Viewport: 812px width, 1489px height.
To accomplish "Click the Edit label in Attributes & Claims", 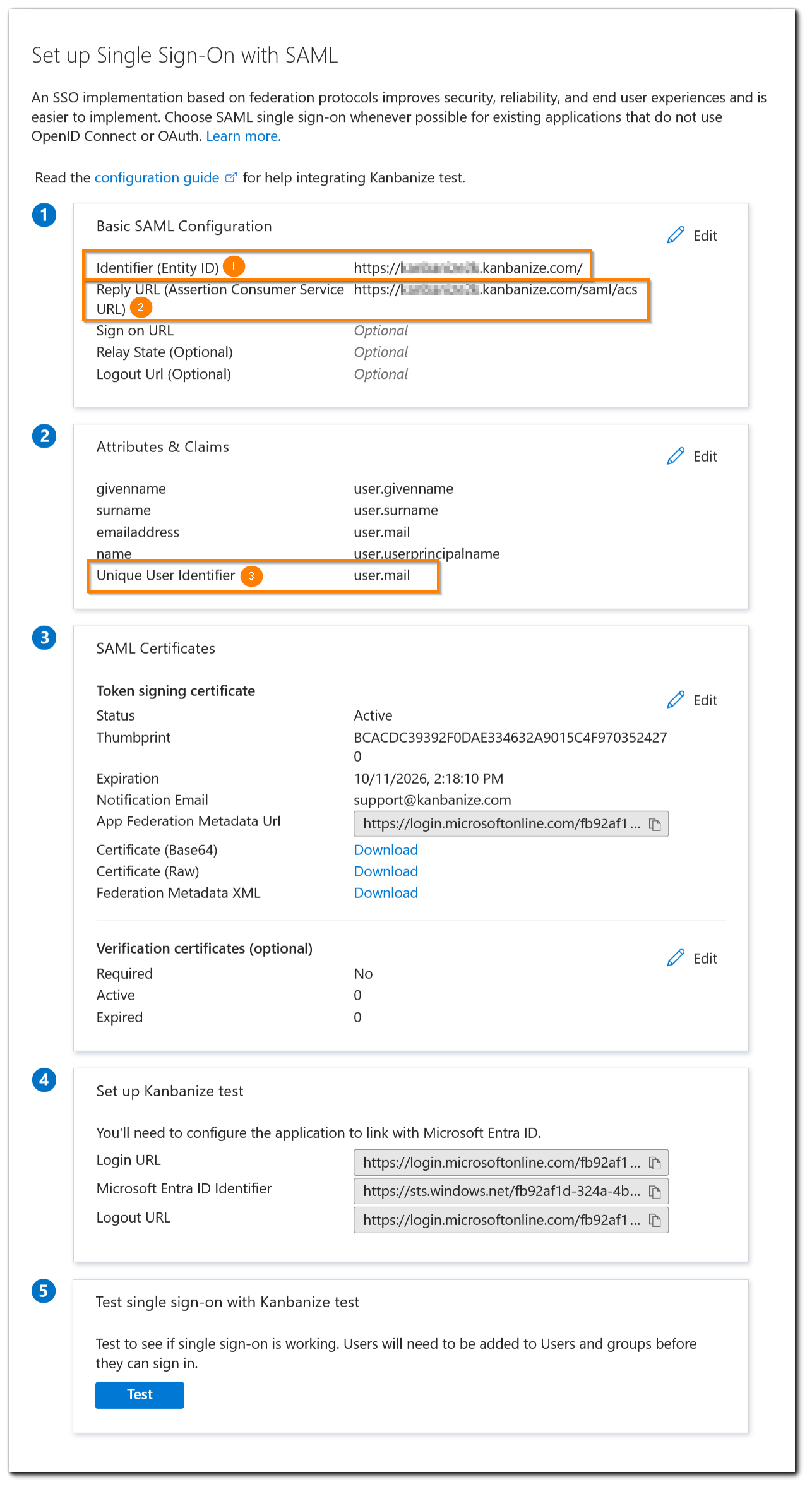I will click(x=705, y=457).
